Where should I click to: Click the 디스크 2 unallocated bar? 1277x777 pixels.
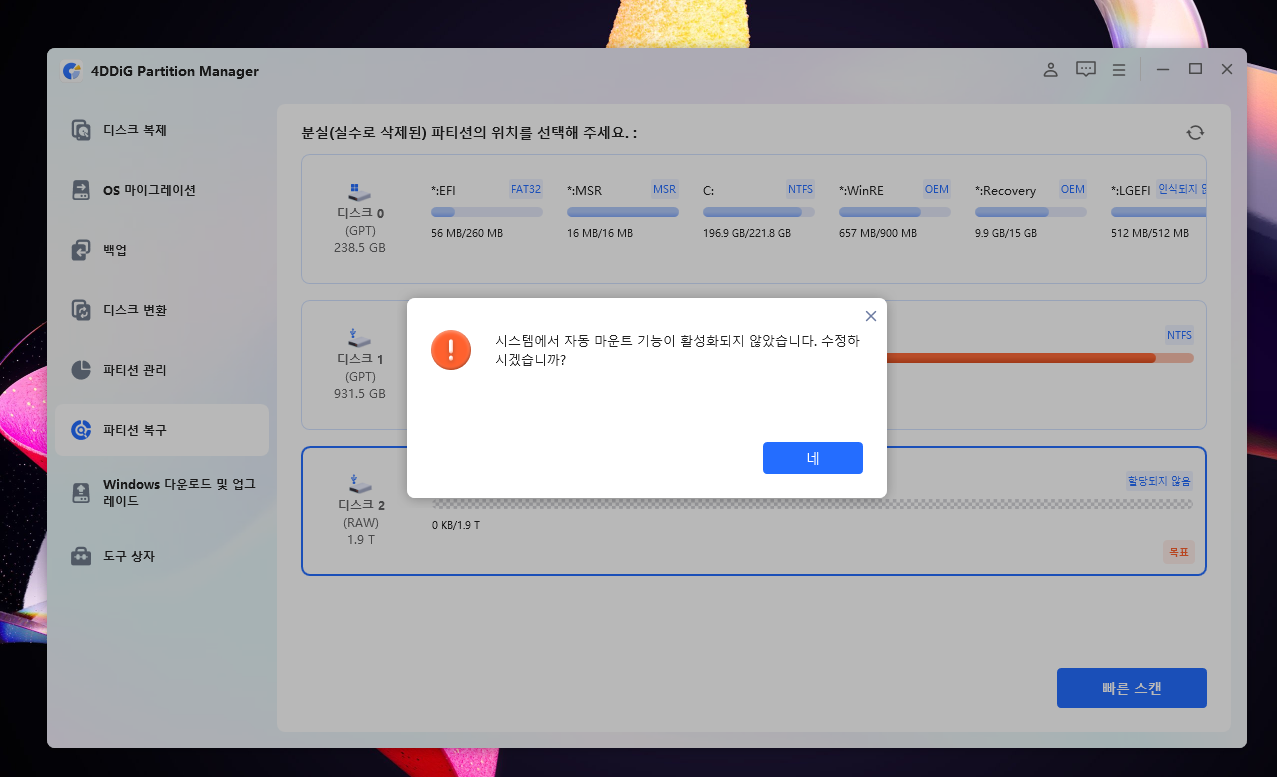[x=812, y=504]
